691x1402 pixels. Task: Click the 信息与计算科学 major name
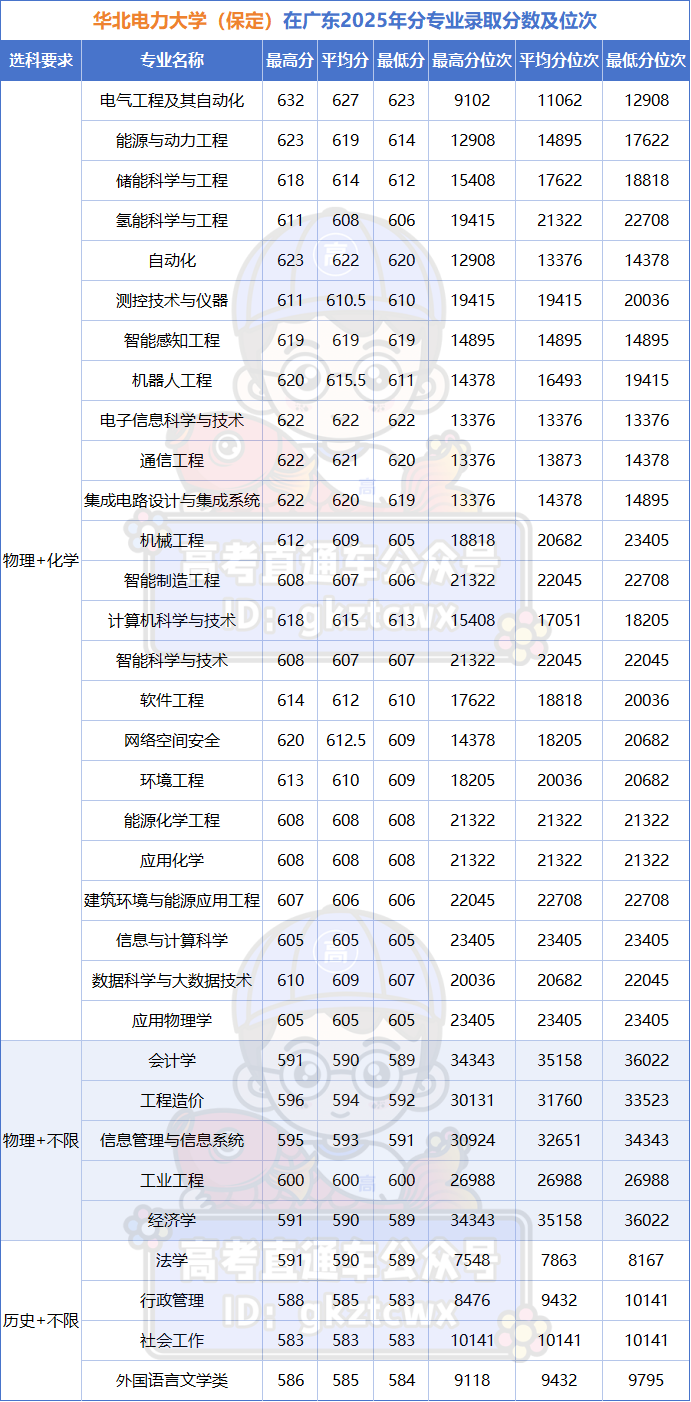click(172, 940)
